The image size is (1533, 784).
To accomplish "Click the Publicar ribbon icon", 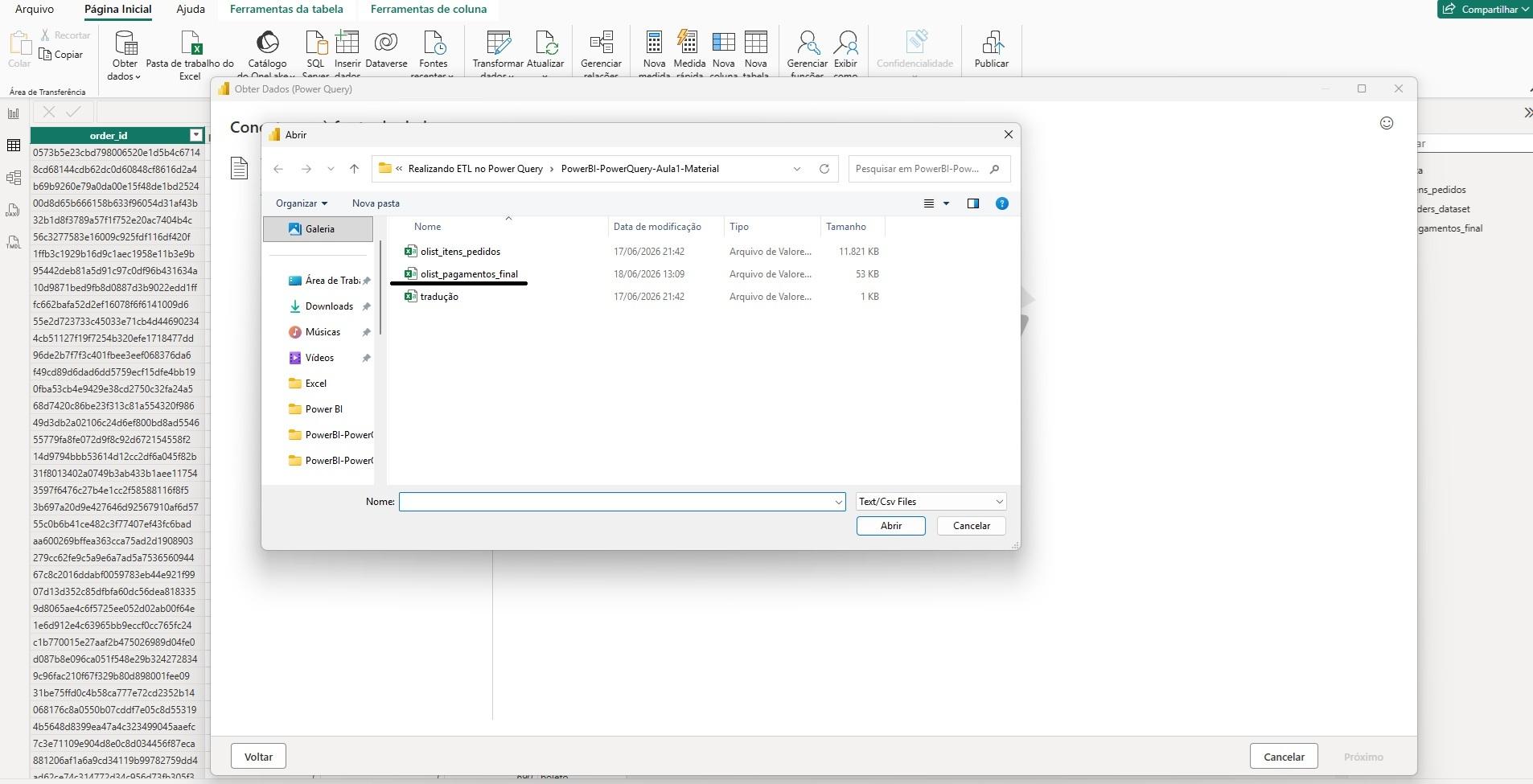I will [992, 42].
